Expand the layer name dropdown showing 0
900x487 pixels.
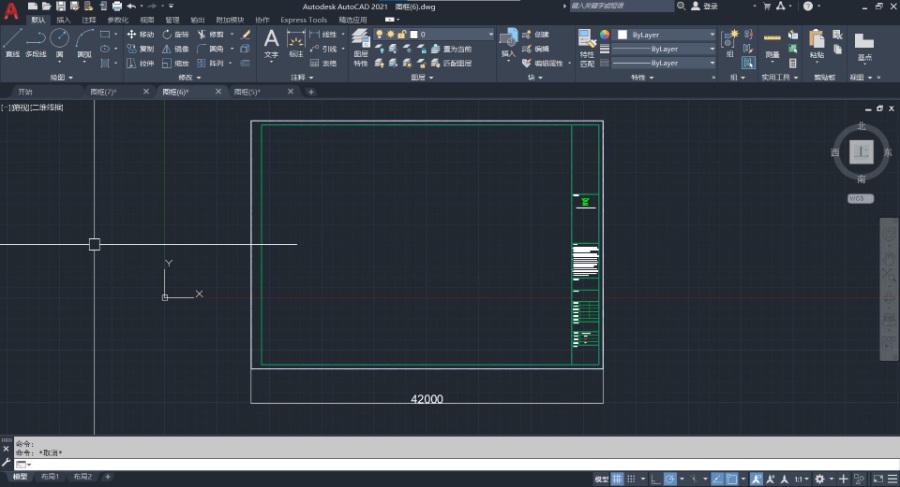[490, 34]
